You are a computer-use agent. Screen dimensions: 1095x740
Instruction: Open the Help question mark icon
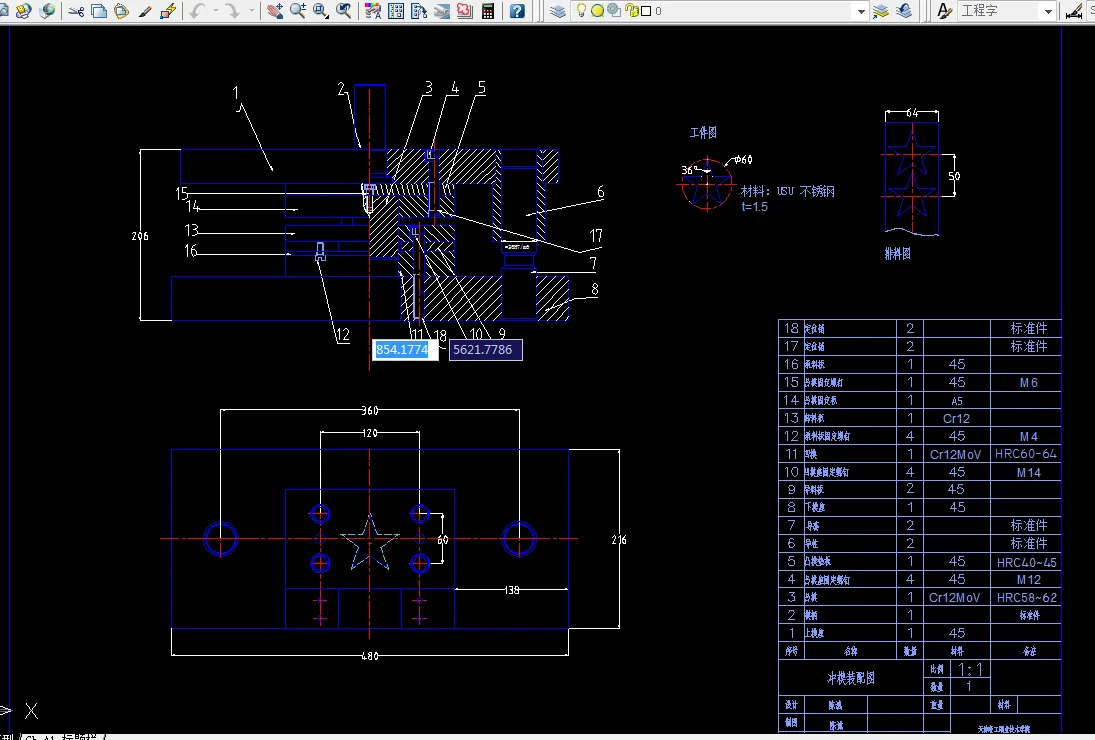coord(516,12)
